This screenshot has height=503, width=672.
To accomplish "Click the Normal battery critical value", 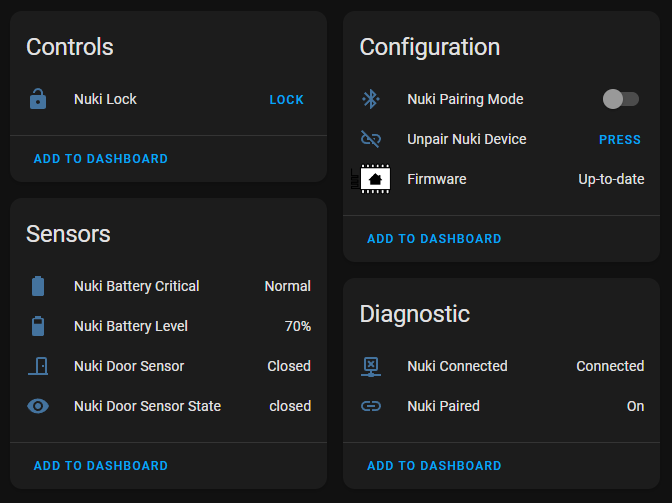I will coord(288,286).
